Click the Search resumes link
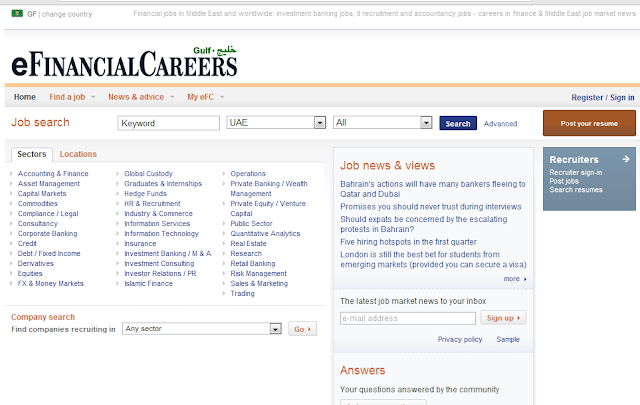 click(576, 190)
